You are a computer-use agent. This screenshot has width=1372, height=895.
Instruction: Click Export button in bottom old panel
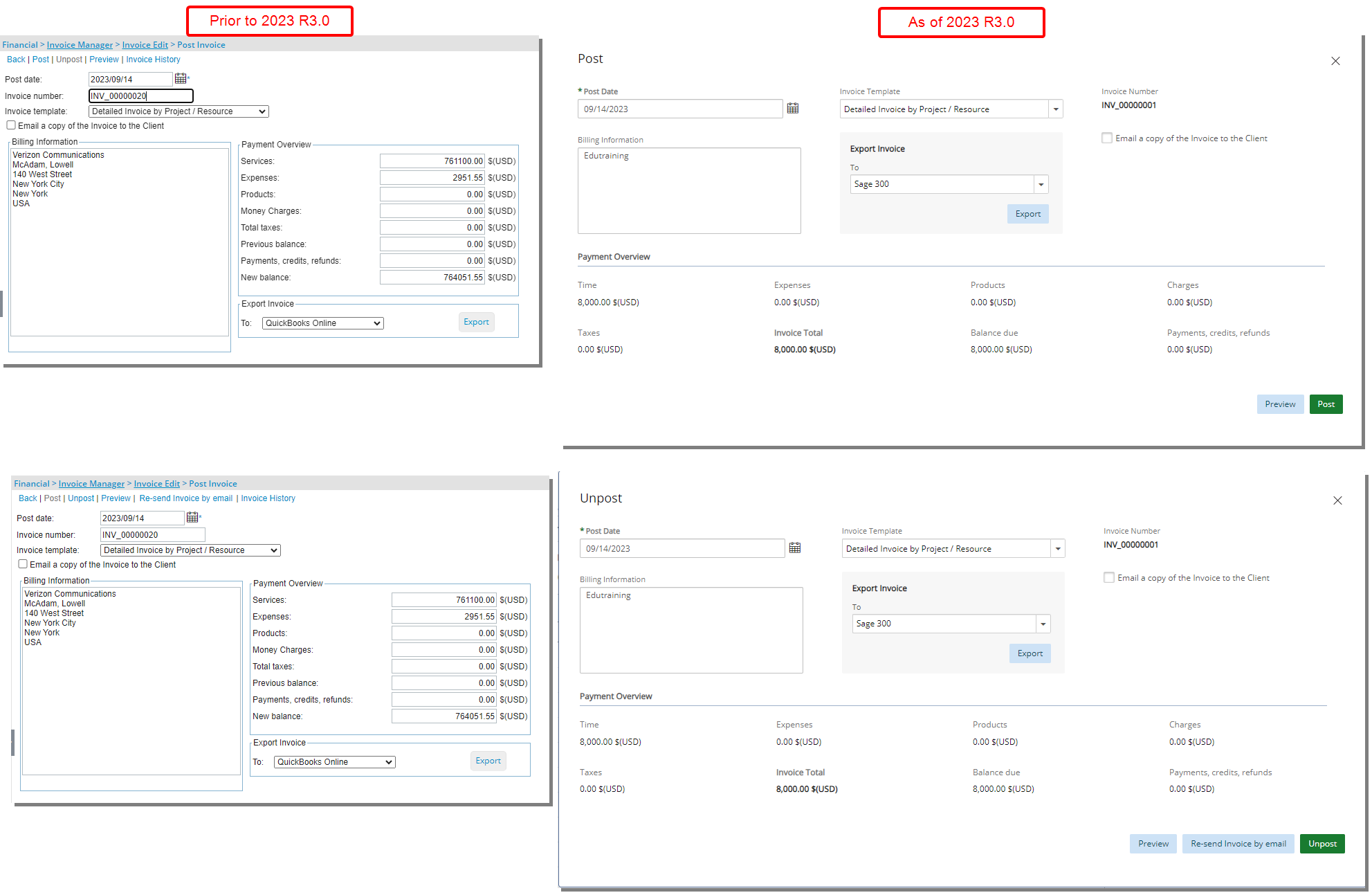[488, 761]
